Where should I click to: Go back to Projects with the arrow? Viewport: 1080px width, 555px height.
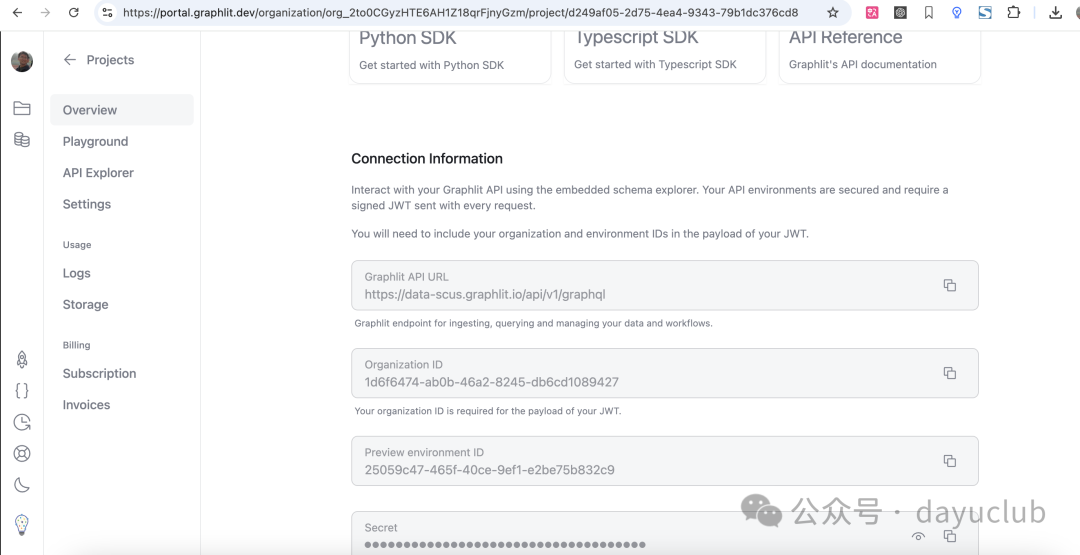click(x=70, y=60)
